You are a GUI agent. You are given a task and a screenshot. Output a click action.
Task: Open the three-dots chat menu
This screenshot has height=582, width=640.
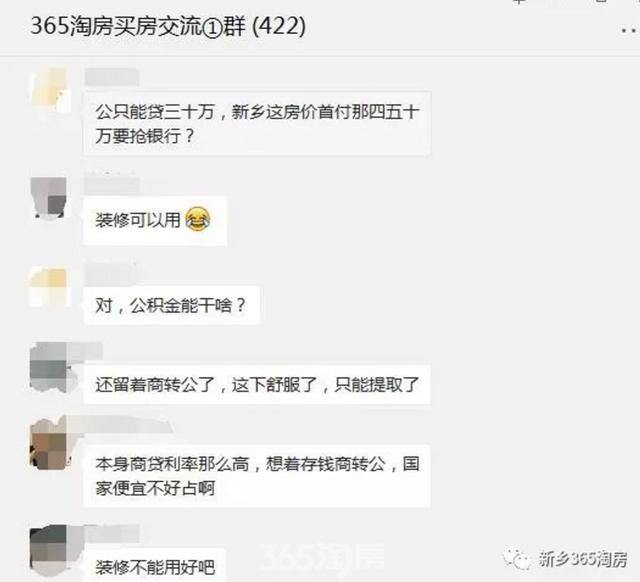point(631,29)
